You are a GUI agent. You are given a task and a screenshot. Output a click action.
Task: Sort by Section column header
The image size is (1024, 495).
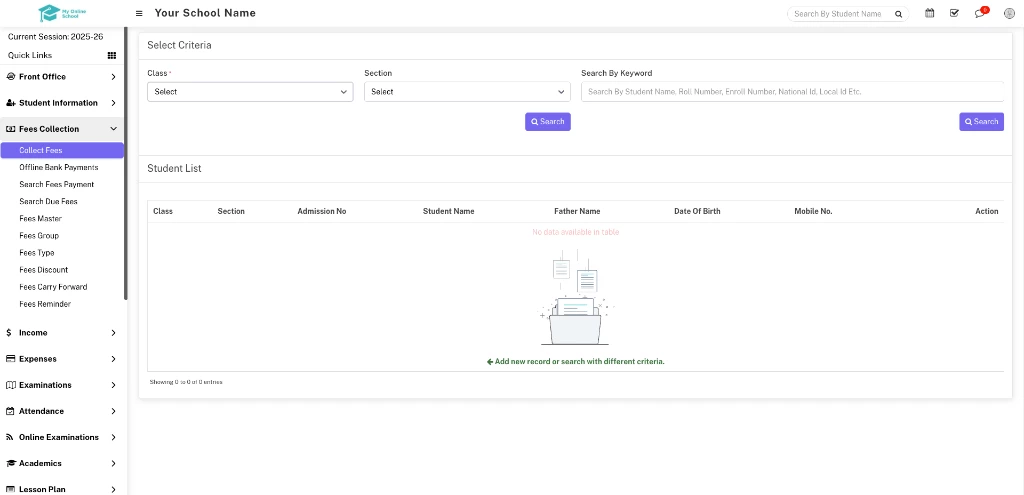coord(231,211)
